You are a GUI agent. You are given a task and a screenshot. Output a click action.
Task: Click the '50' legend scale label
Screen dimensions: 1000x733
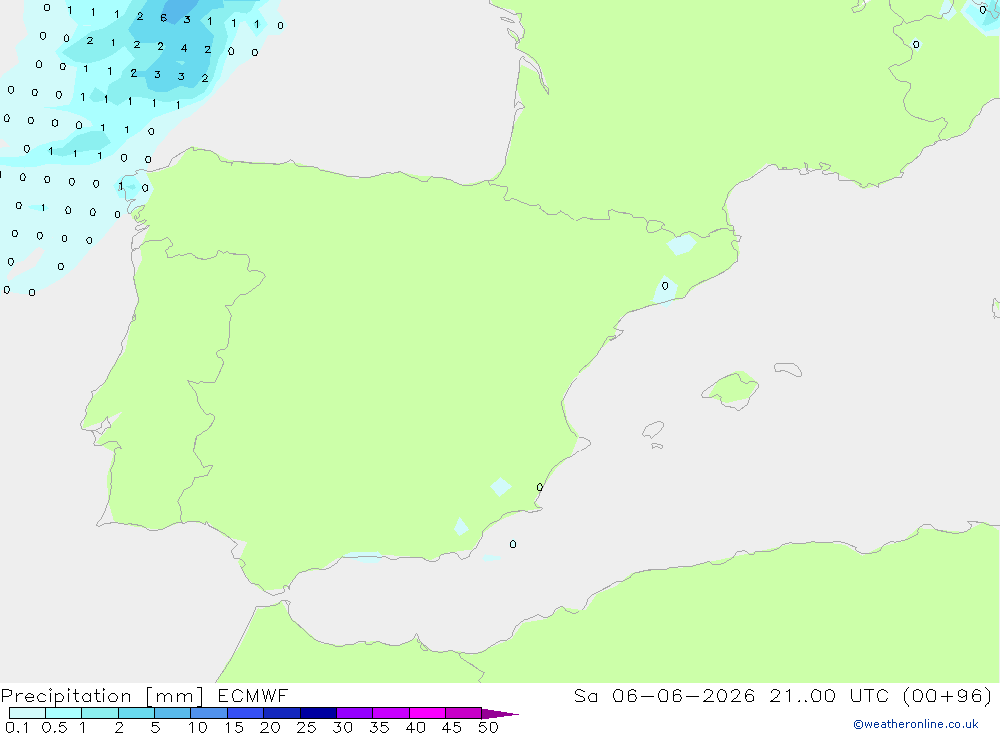(x=488, y=727)
